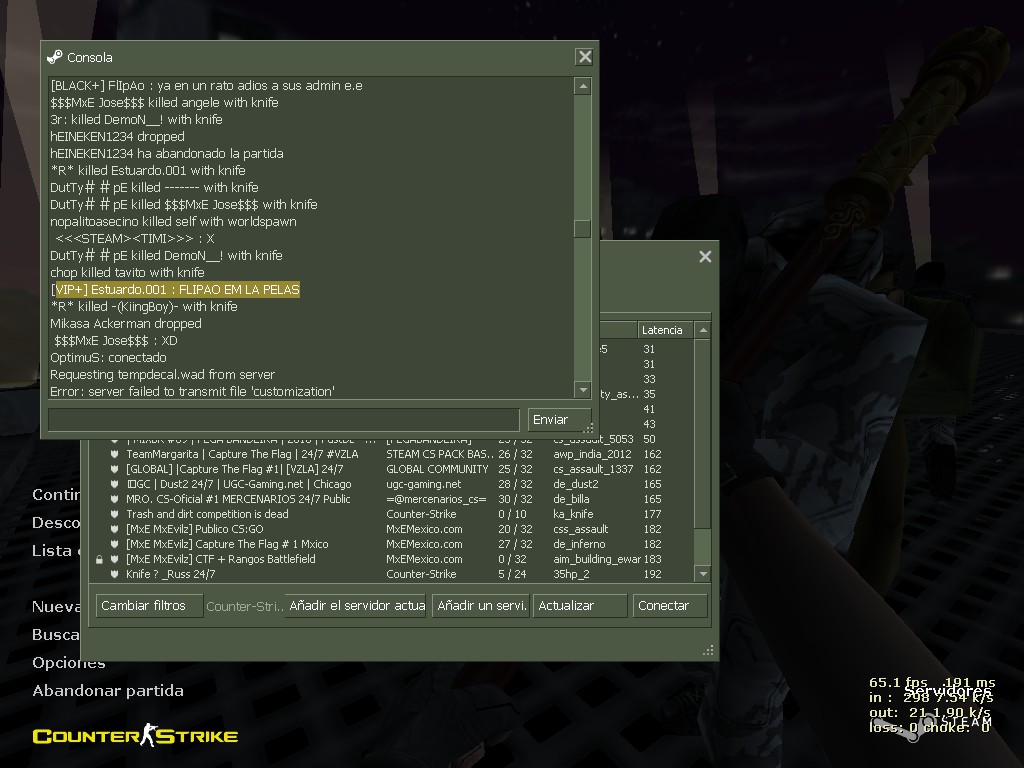The height and width of the screenshot is (768, 1024).
Task: Click the console scrollbar thumb
Action: tap(583, 229)
